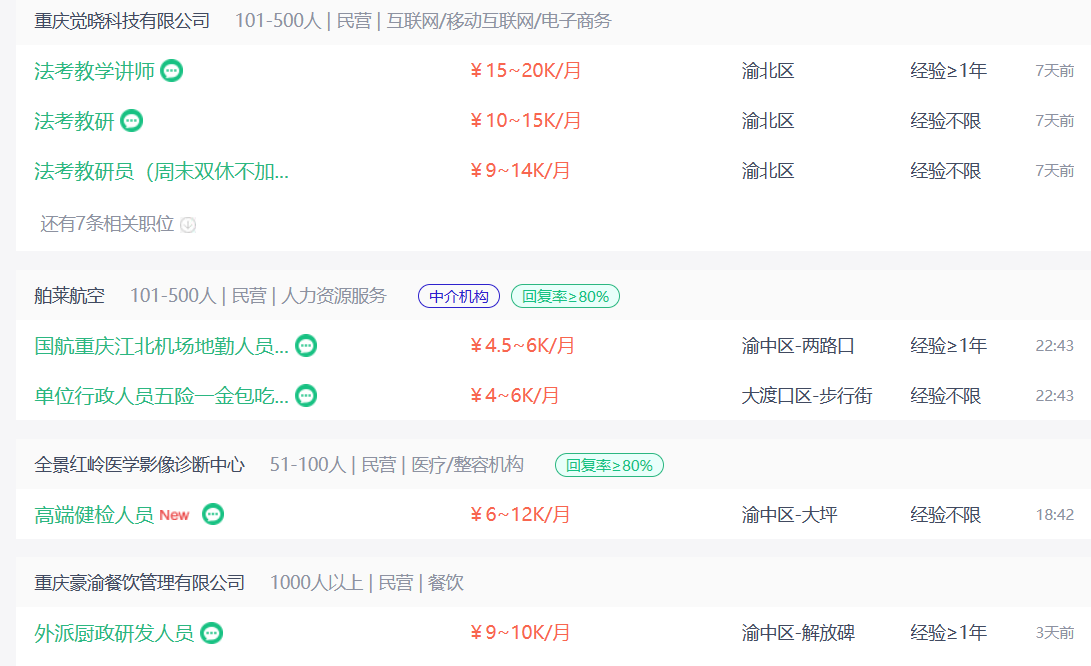The height and width of the screenshot is (666, 1091).
Task: Open company 全景红岭医学影像诊断中心
Action: tap(139, 464)
